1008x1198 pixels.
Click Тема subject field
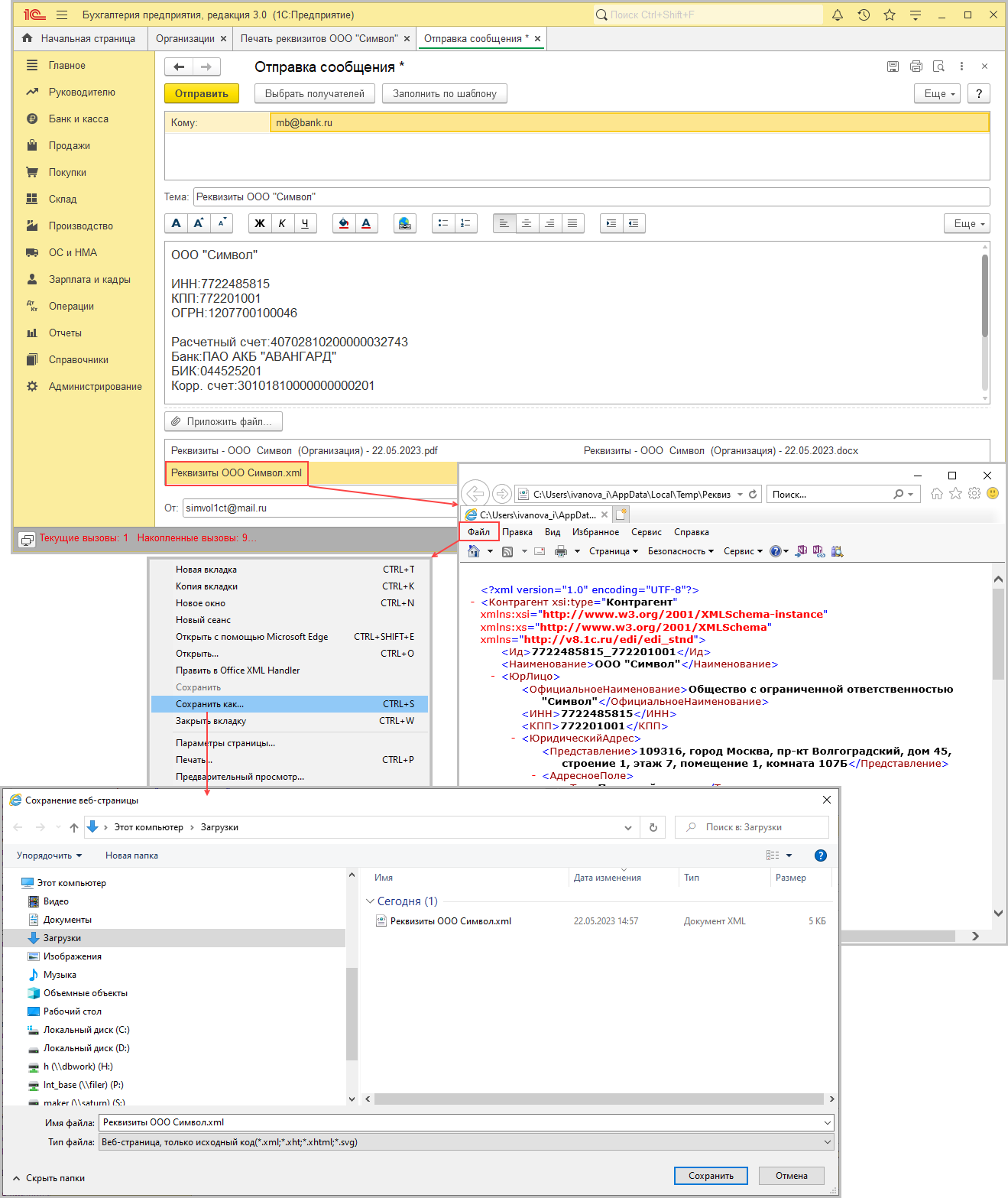tap(592, 196)
